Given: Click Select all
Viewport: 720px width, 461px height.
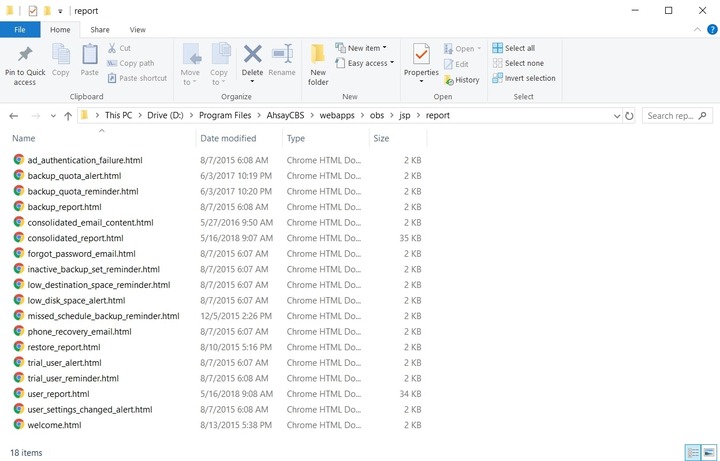Looking at the screenshot, I should click(x=514, y=48).
